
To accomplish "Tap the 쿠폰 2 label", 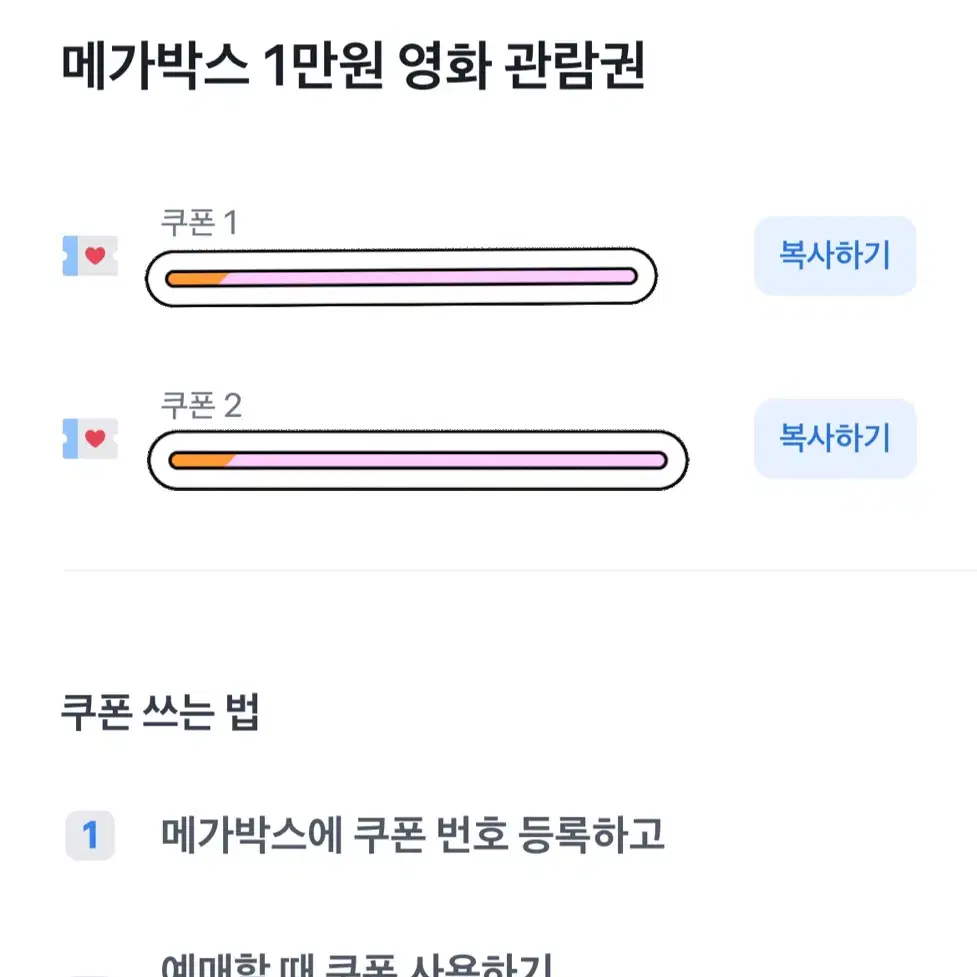I will [201, 405].
